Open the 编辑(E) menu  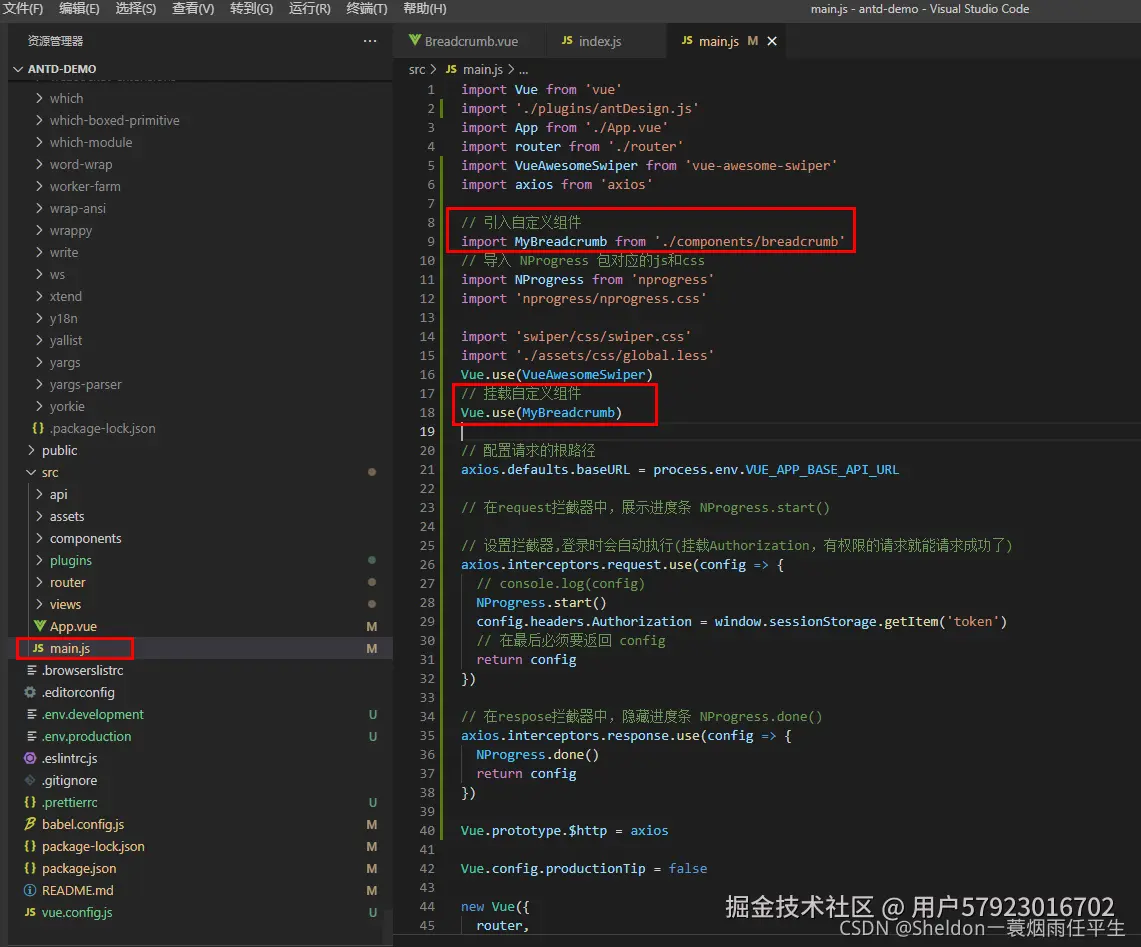pos(79,9)
